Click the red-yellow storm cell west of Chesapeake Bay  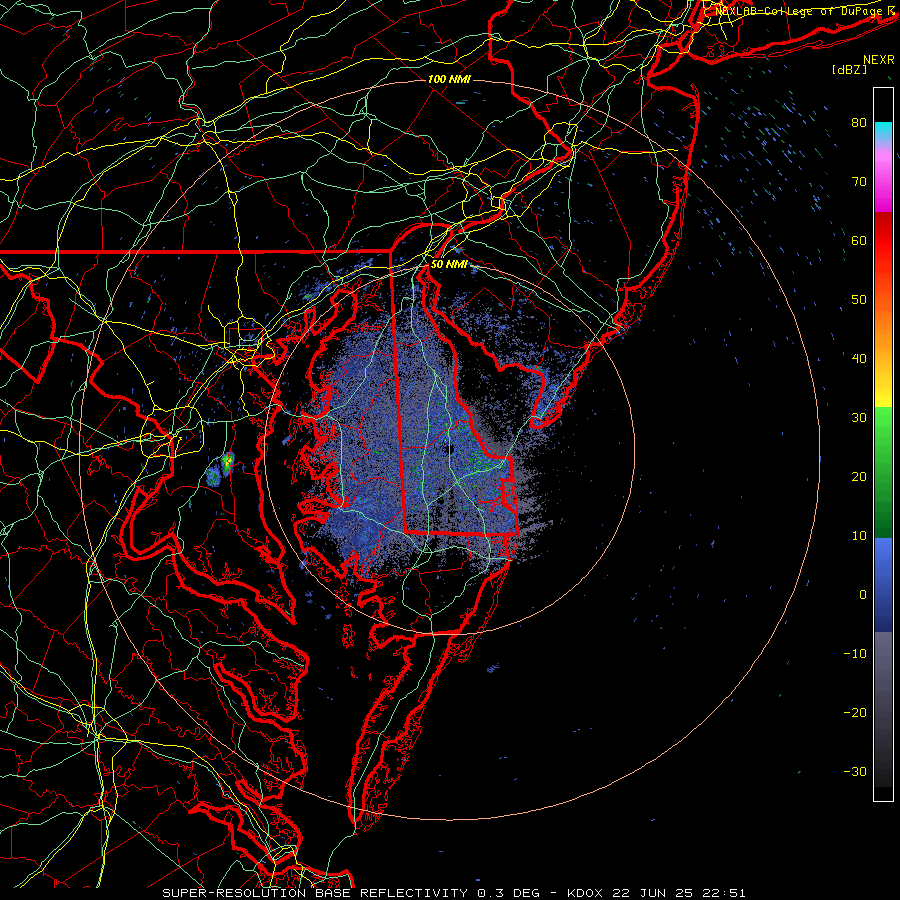coord(228,463)
